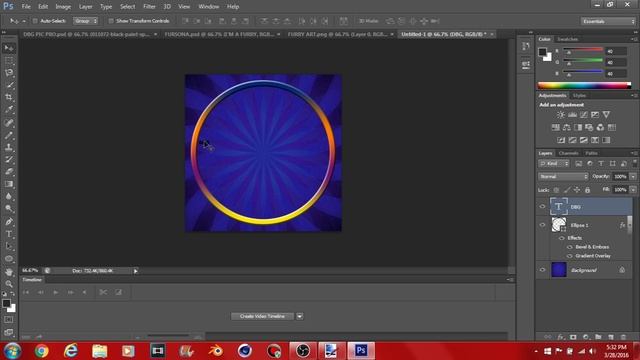Add Curves adjustment icon
The width and height of the screenshot is (640, 360).
(x=584, y=115)
